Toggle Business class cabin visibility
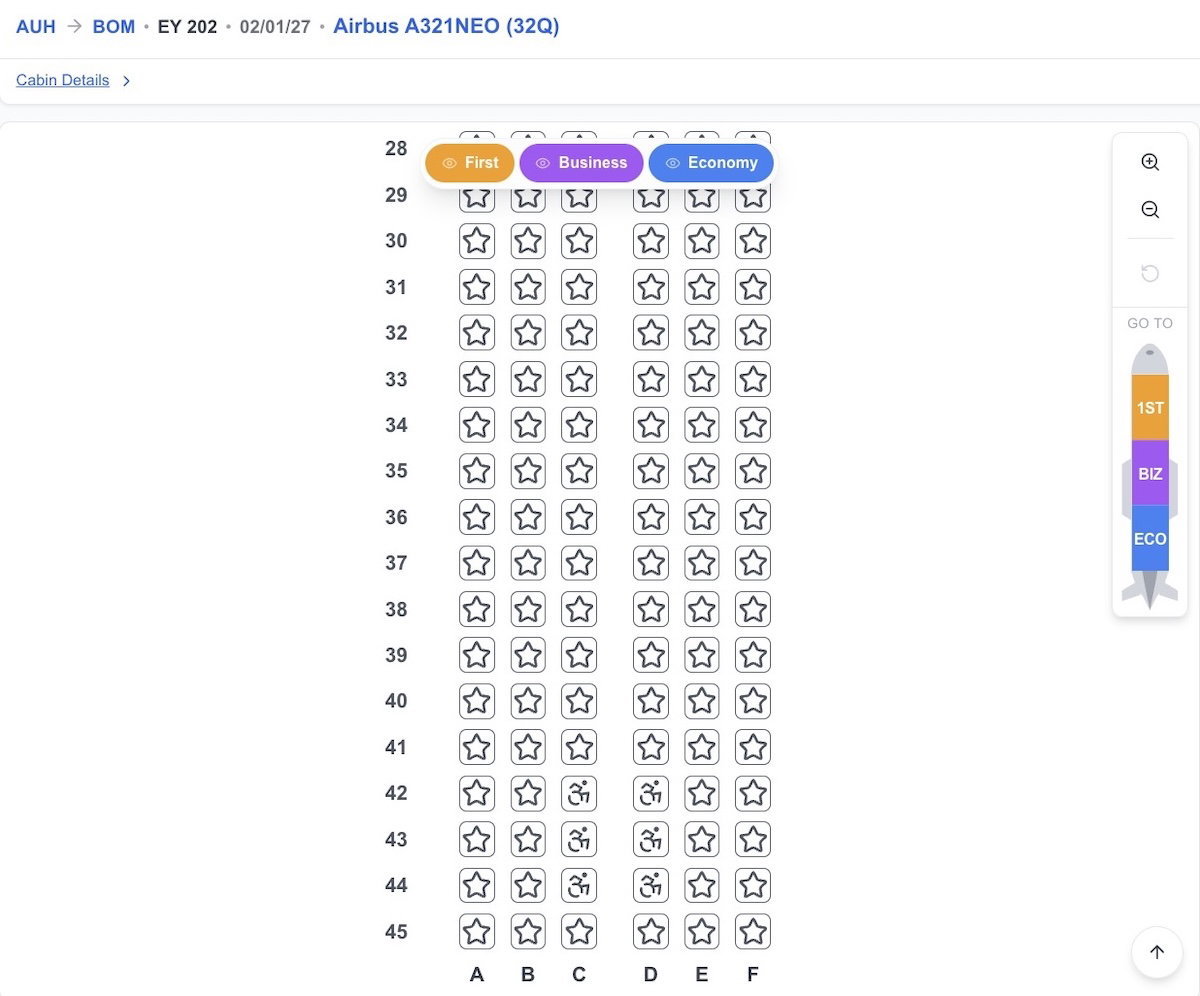1200x996 pixels. click(x=581, y=163)
